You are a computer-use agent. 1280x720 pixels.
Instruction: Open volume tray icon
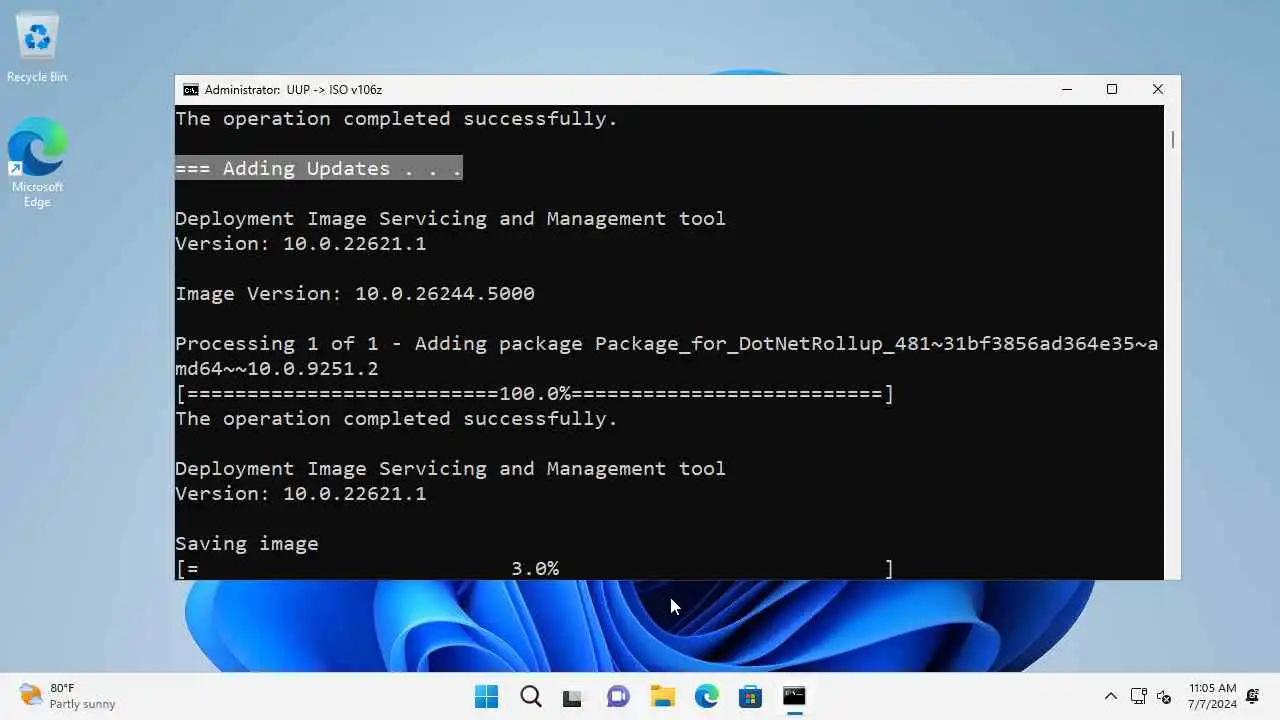click(x=1164, y=696)
